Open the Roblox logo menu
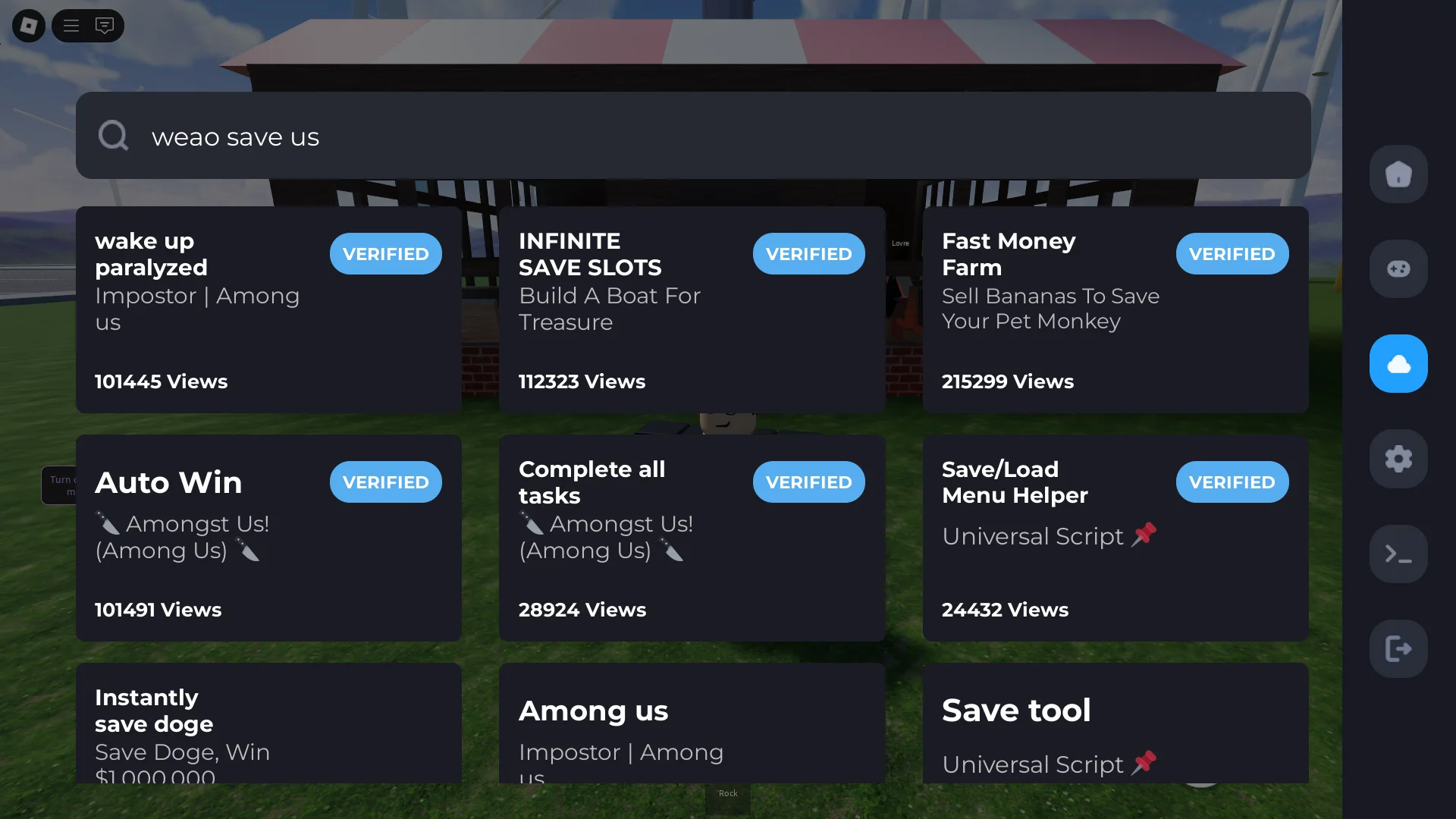Screen dimensions: 1456x819 tap(29, 26)
